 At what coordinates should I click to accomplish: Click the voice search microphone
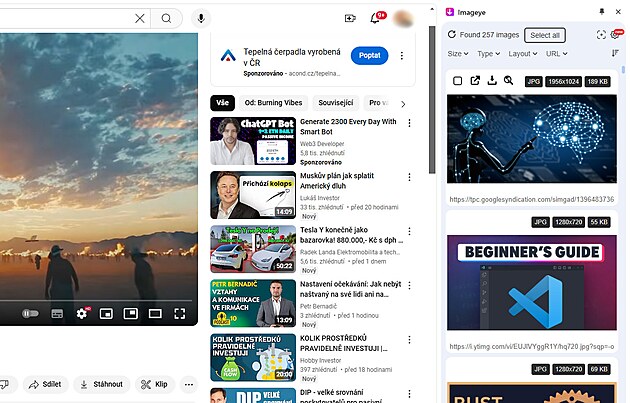pos(201,18)
